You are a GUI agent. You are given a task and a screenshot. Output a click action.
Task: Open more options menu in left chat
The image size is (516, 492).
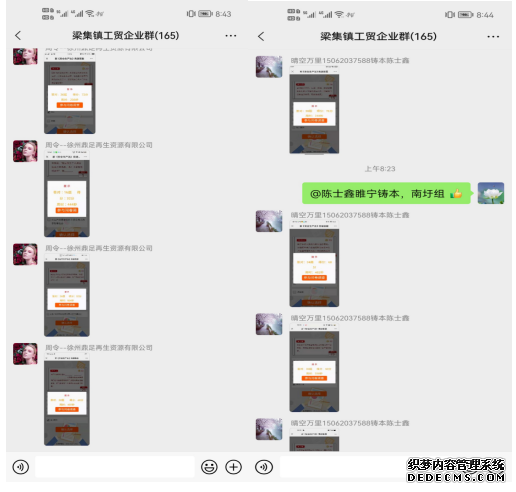pos(230,36)
